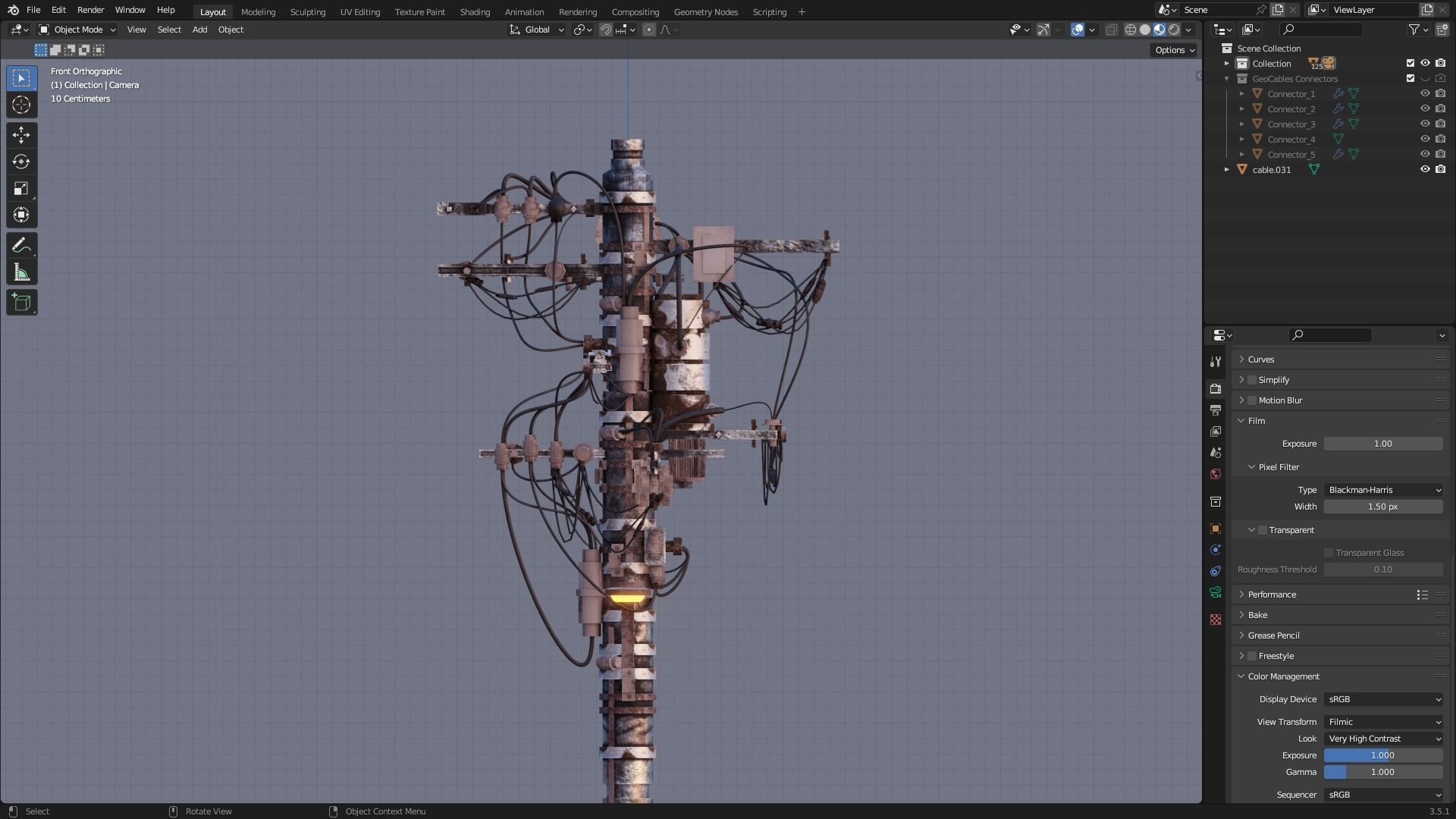Expand the cable.031 tree item
1456x819 pixels.
coord(1226,170)
